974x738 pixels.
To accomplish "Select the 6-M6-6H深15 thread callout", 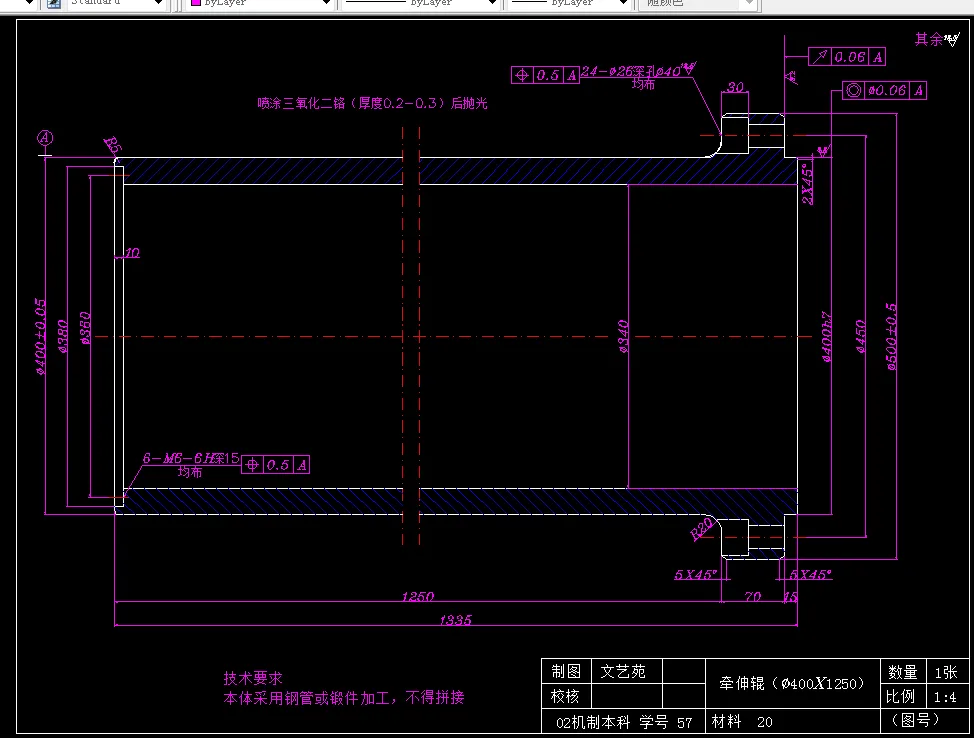I will coord(191,458).
